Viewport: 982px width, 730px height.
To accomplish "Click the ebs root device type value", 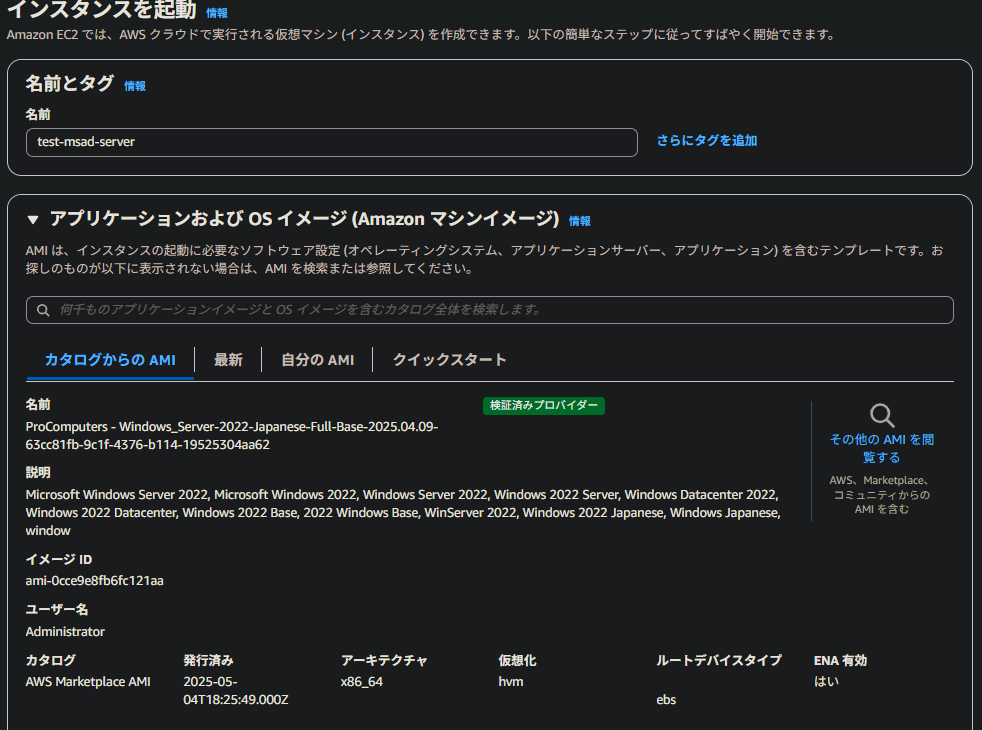I will click(666, 699).
